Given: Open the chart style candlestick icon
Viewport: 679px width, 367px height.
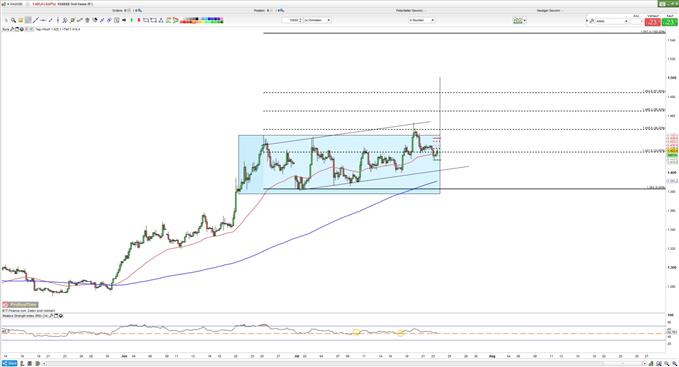Looking at the screenshot, I should [x=517, y=20].
